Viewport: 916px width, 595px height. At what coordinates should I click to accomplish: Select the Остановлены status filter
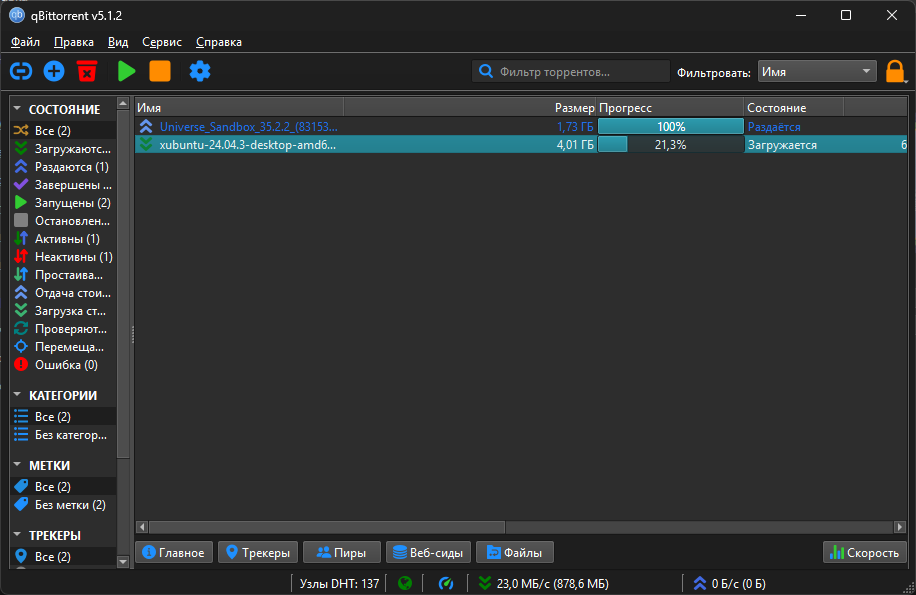pos(63,221)
